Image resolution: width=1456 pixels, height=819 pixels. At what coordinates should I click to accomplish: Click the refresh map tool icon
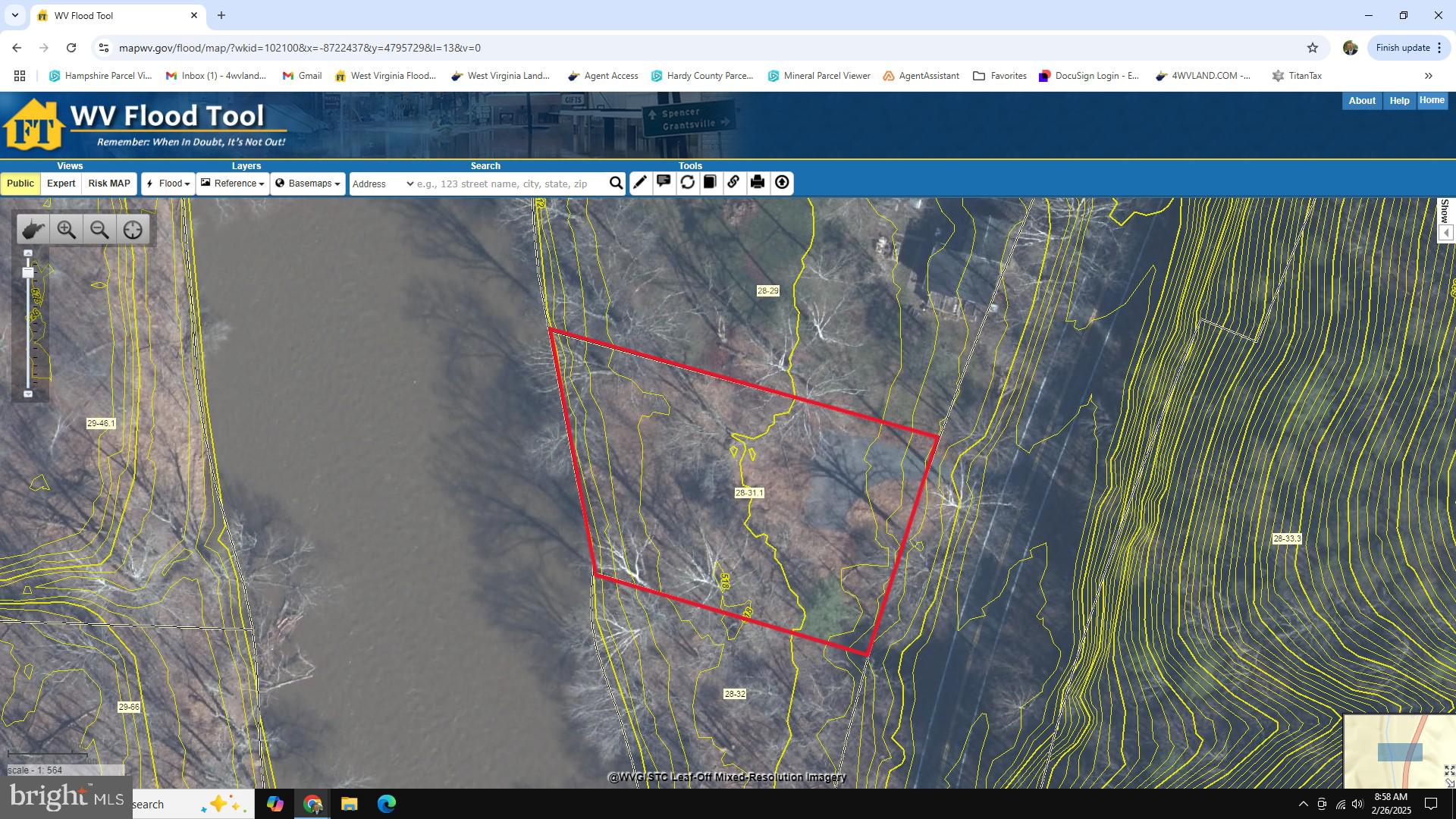click(x=687, y=183)
